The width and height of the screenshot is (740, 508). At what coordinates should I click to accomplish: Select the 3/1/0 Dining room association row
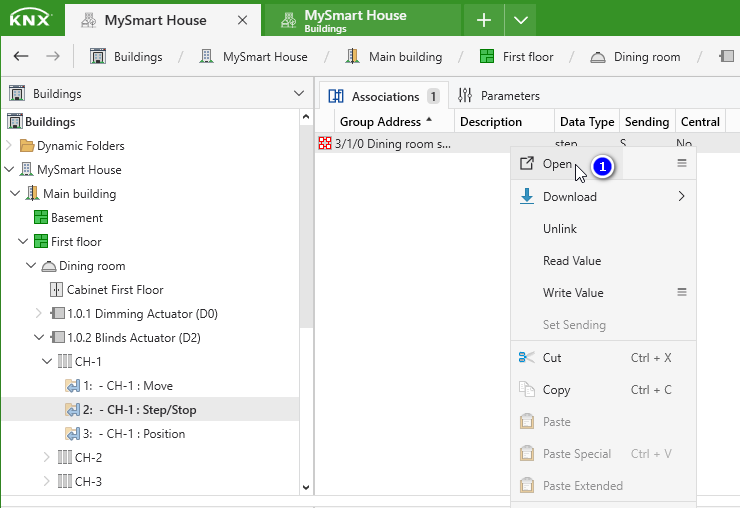tap(527, 143)
